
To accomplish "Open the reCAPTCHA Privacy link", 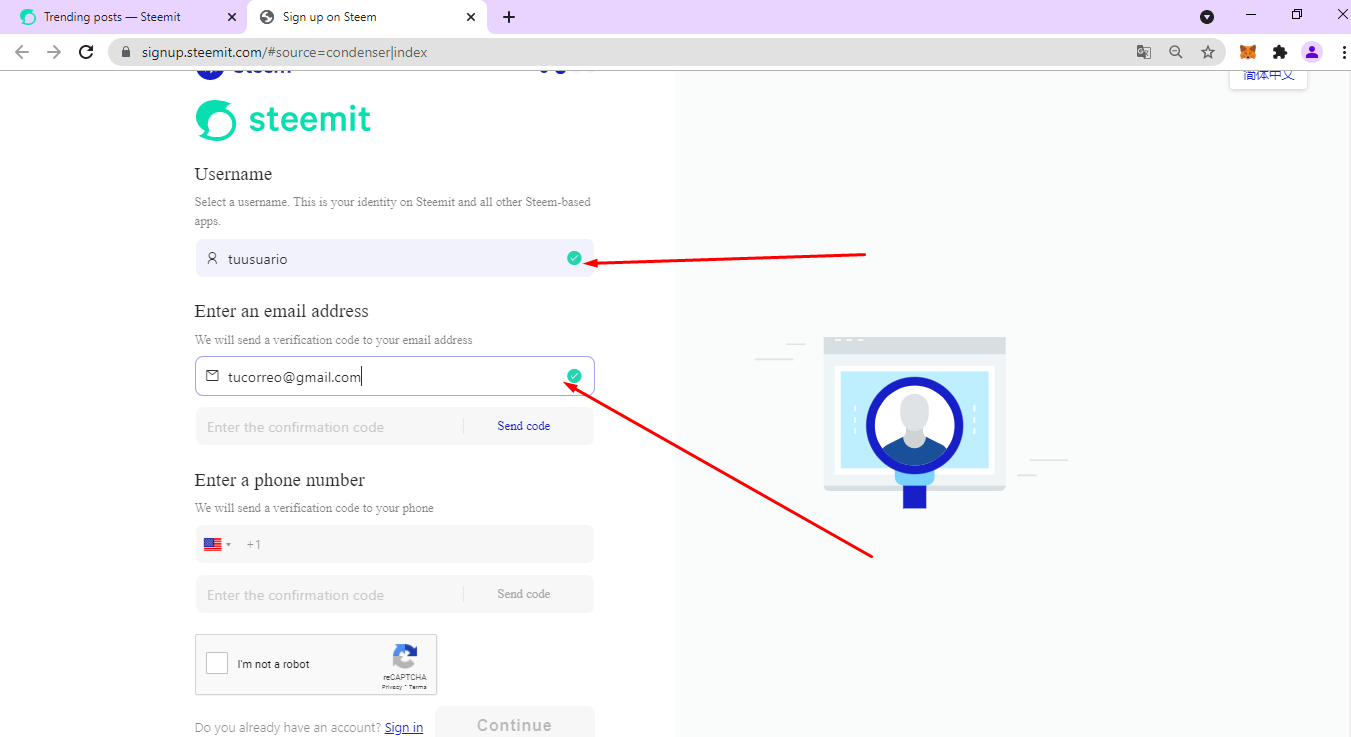I will 391,687.
